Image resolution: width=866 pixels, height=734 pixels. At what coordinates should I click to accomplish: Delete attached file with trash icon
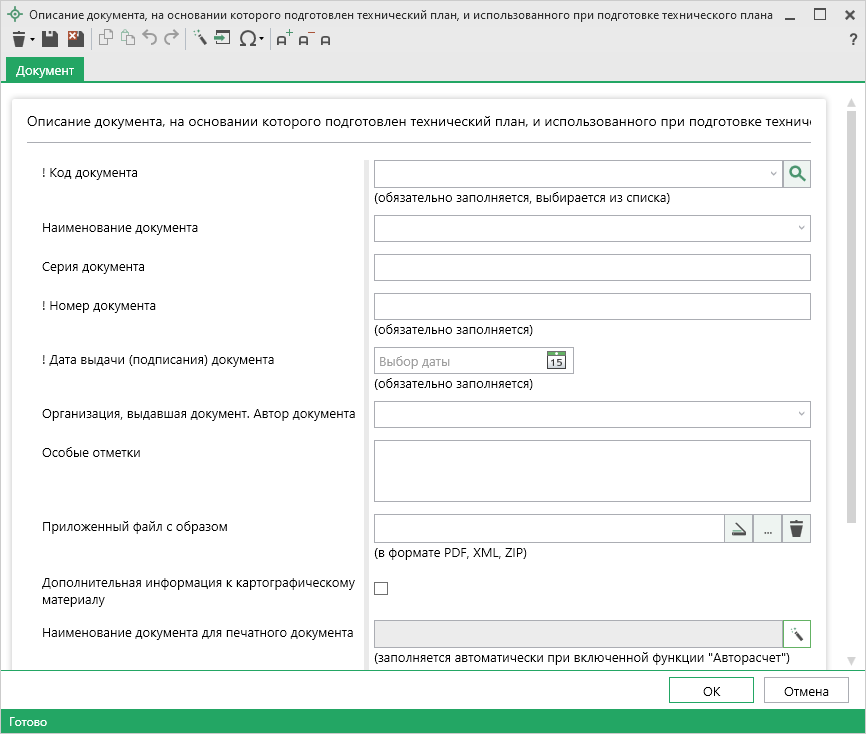(x=796, y=529)
